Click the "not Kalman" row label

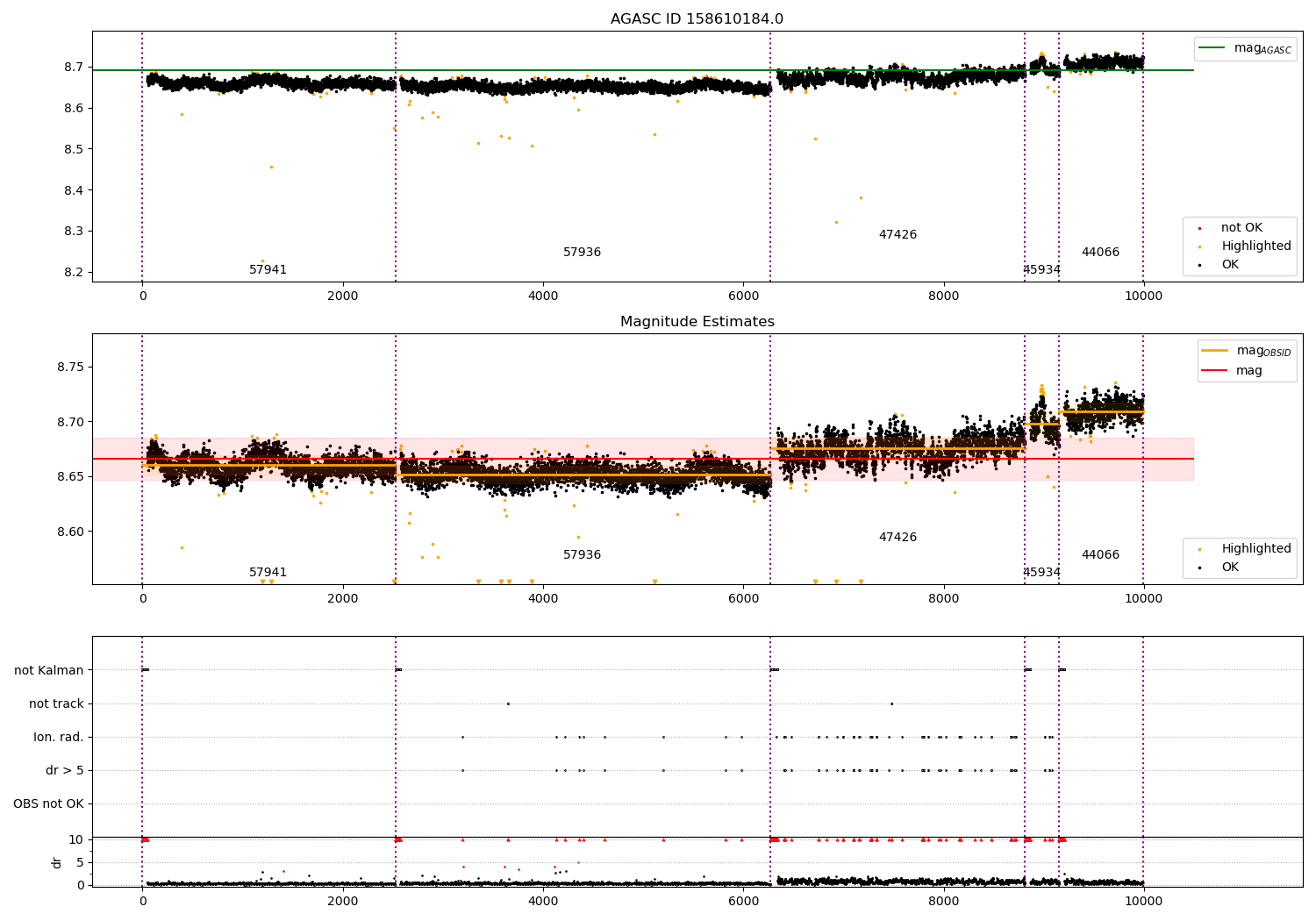(x=49, y=671)
